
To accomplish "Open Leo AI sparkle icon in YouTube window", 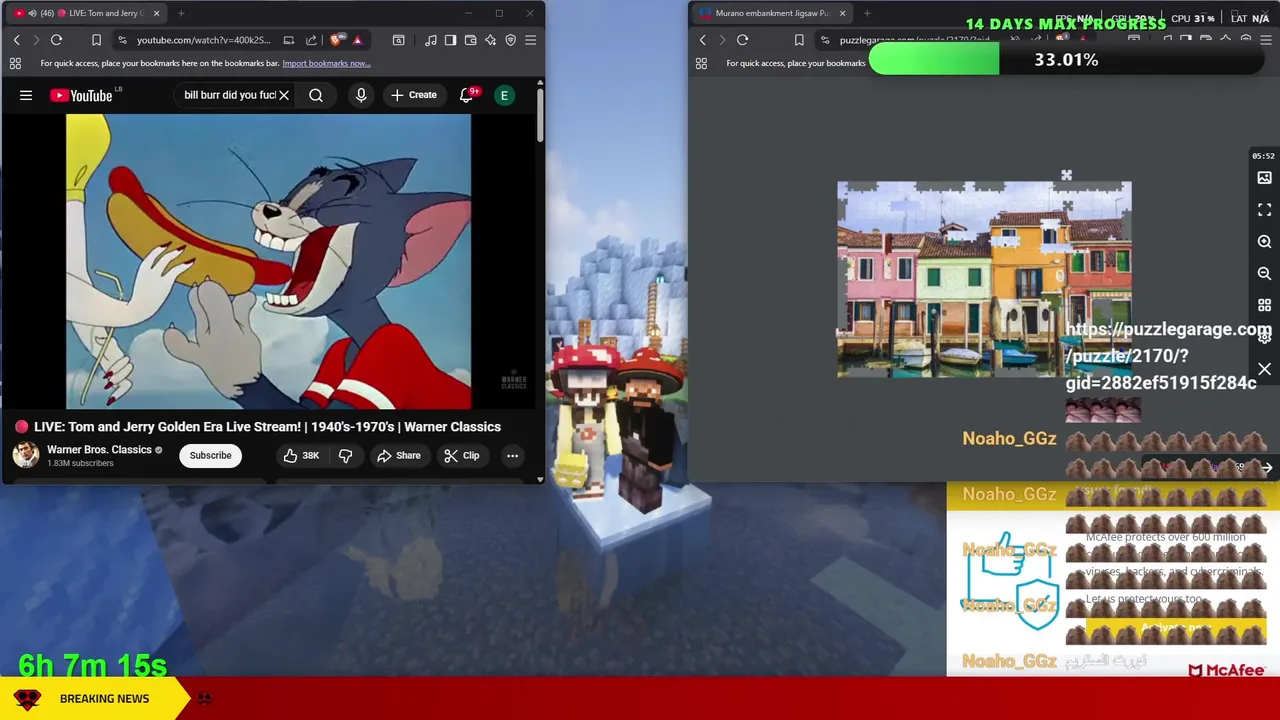I will click(x=491, y=40).
